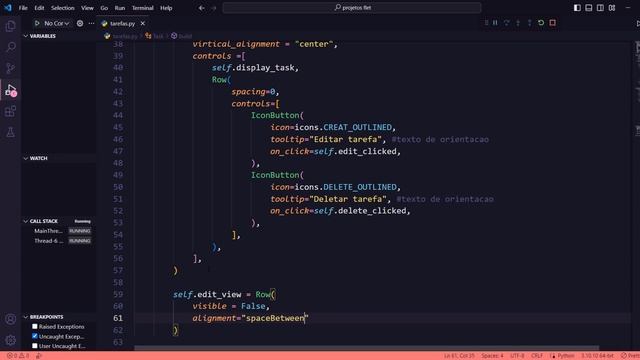Open launch.json with the debug gear icon
The width and height of the screenshot is (640, 360).
(80, 23)
